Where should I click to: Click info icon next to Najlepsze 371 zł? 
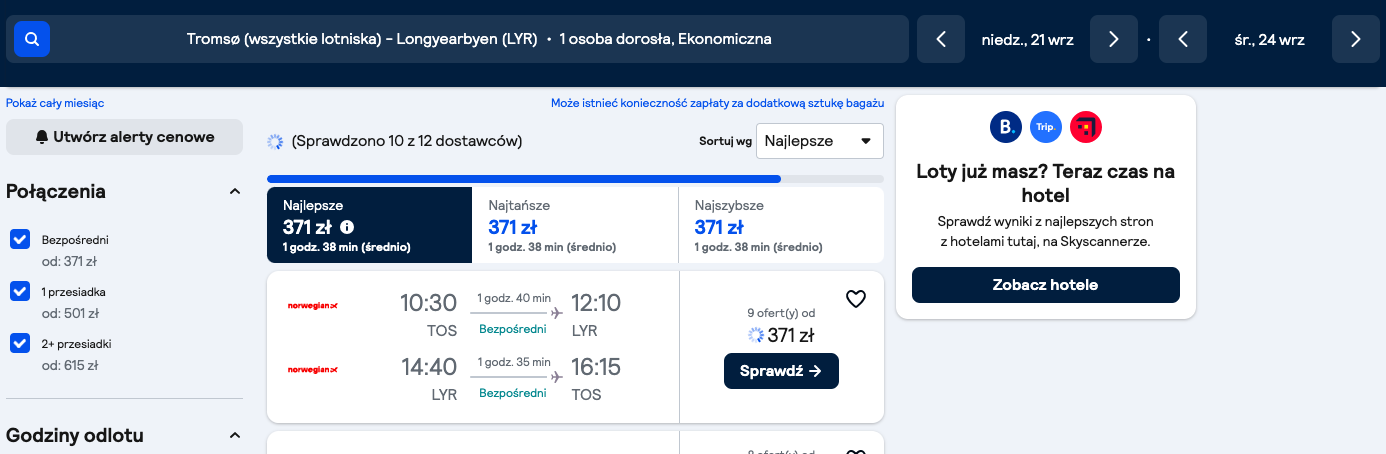347,227
